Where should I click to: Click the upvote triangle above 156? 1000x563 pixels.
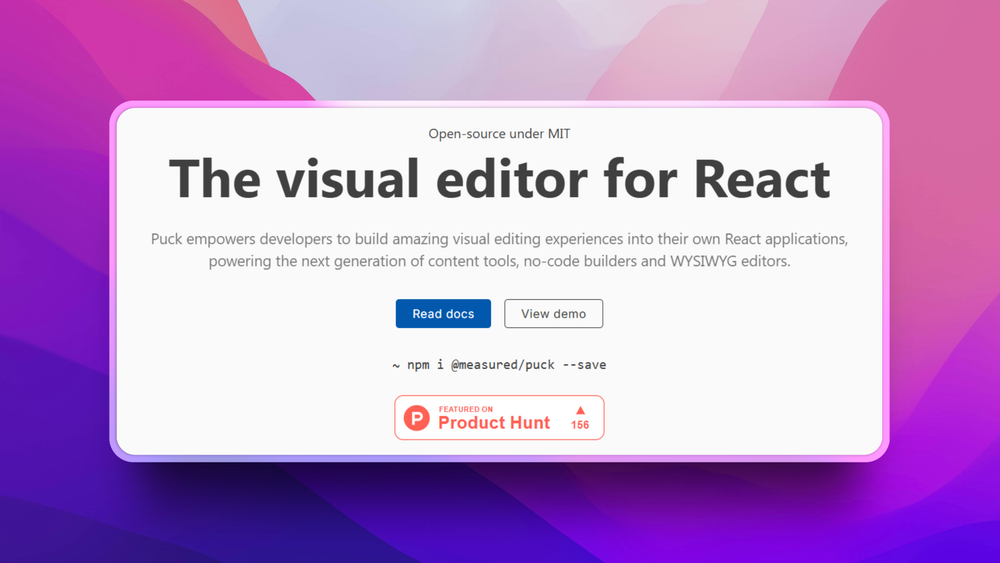(x=580, y=411)
